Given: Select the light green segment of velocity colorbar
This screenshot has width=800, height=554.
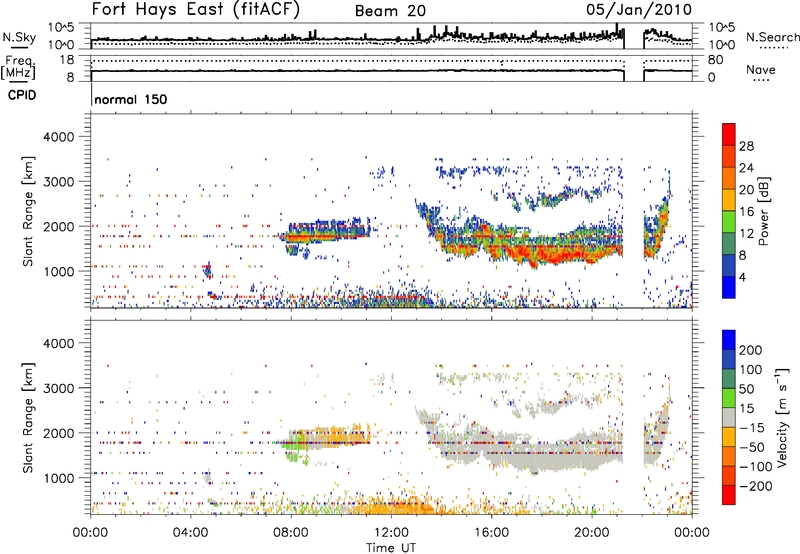Looking at the screenshot, I should tap(729, 398).
